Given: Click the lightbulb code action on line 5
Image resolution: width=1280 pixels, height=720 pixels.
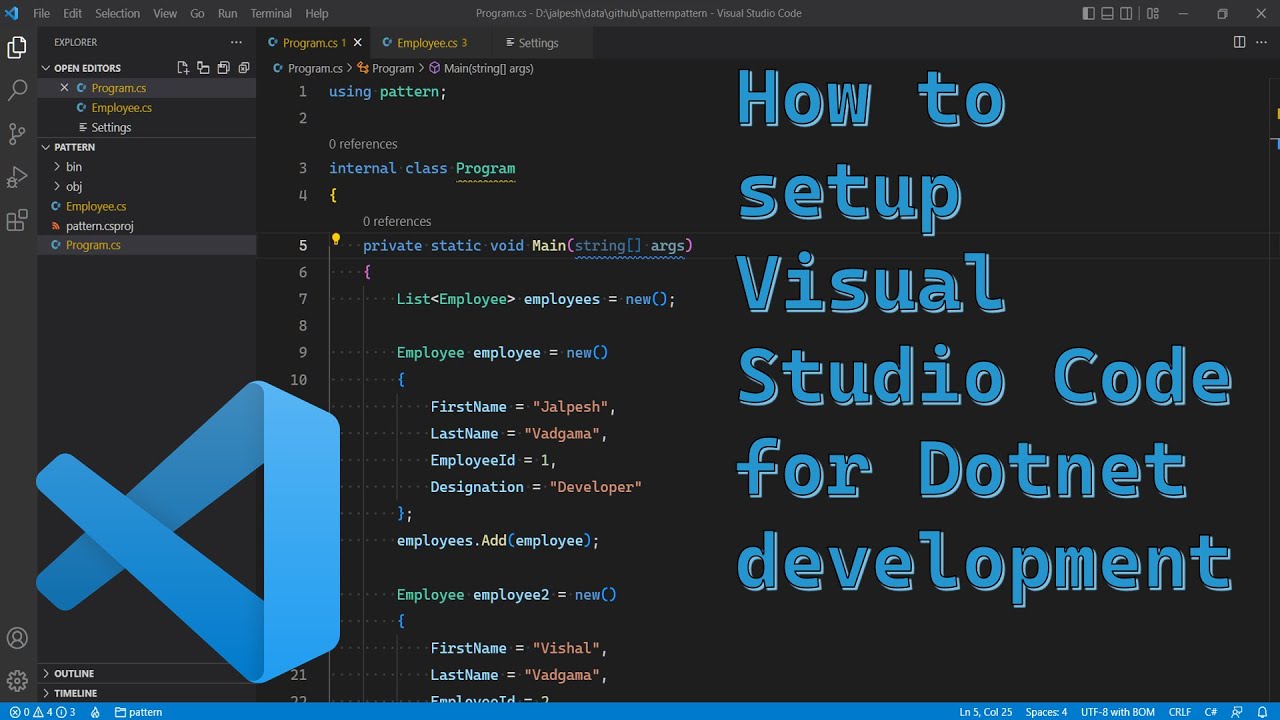Looking at the screenshot, I should tap(336, 240).
